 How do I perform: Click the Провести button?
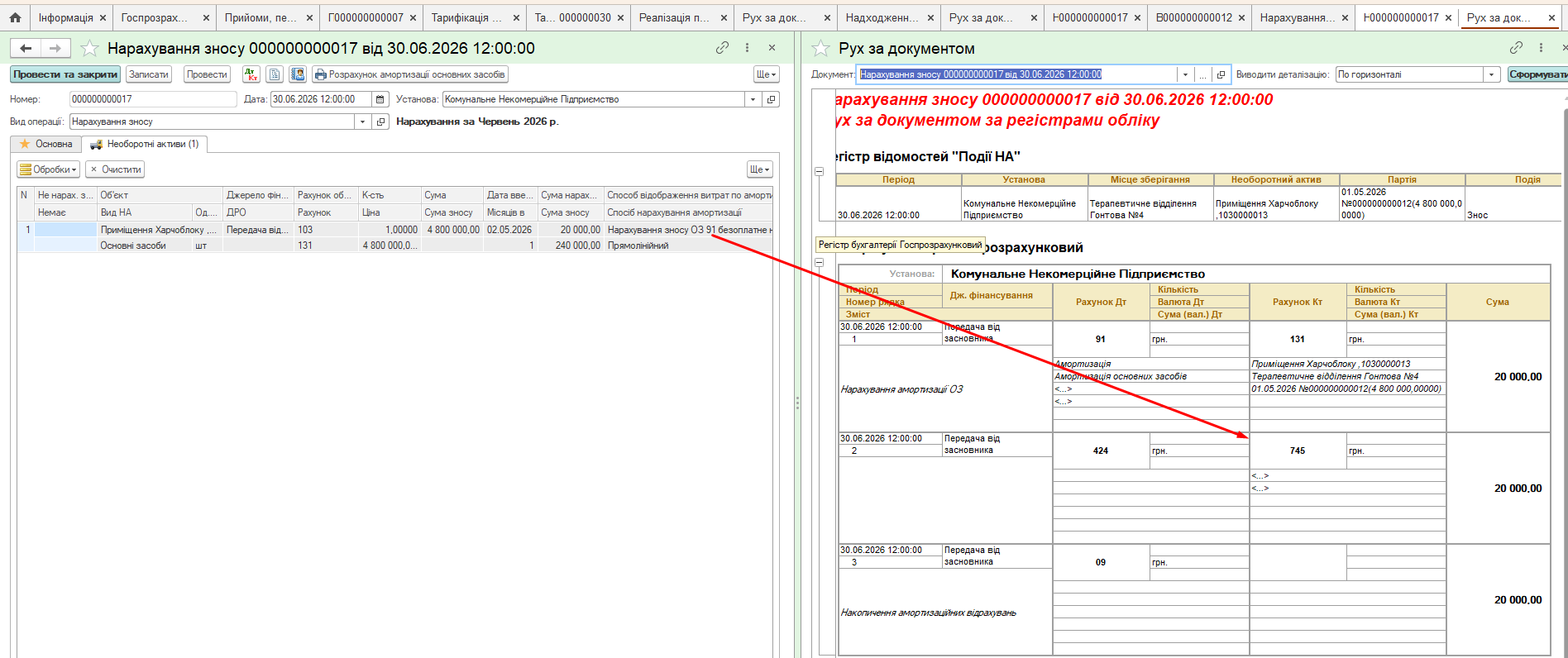(207, 74)
